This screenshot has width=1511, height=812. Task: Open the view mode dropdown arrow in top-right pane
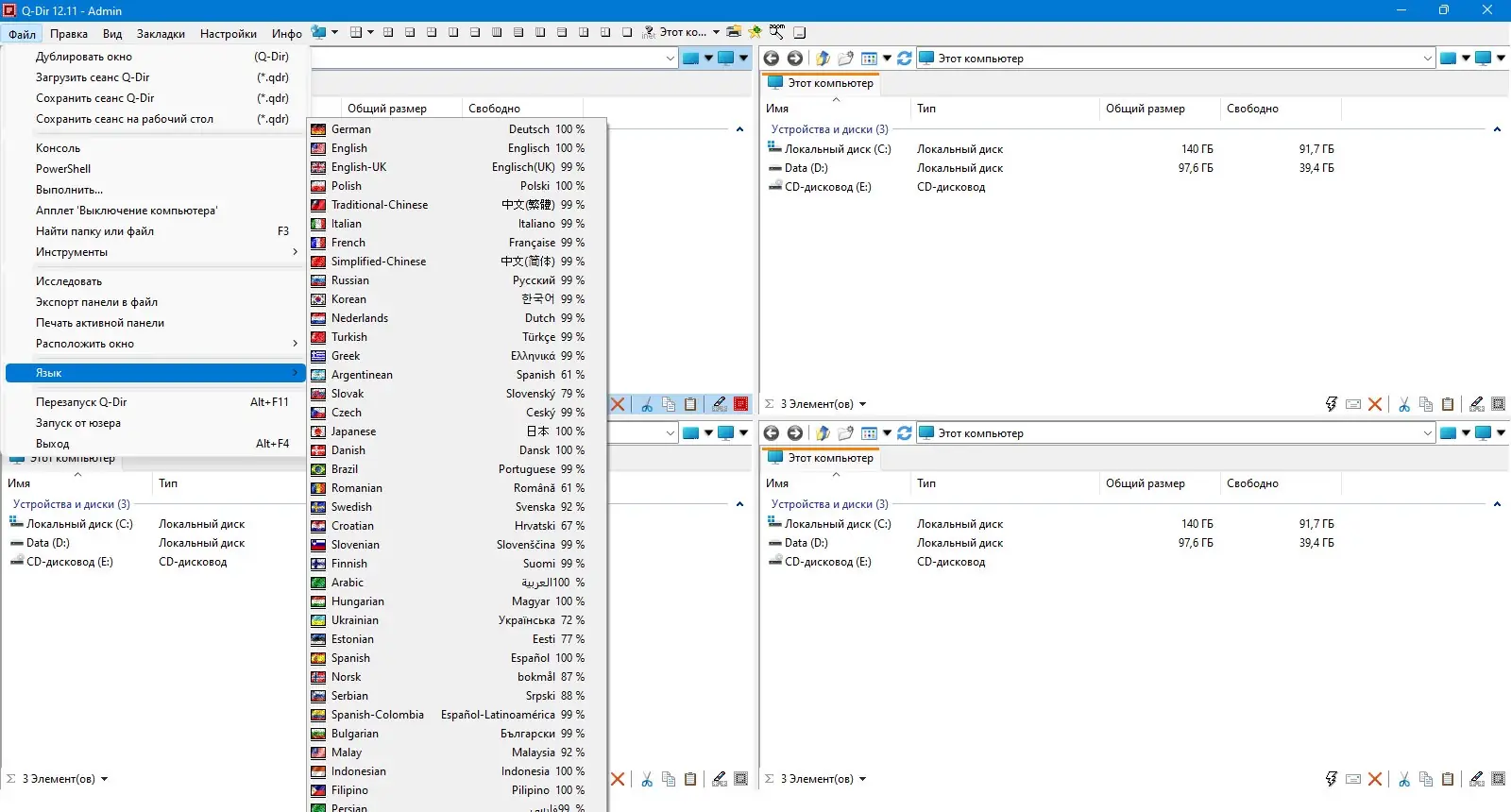click(x=887, y=59)
